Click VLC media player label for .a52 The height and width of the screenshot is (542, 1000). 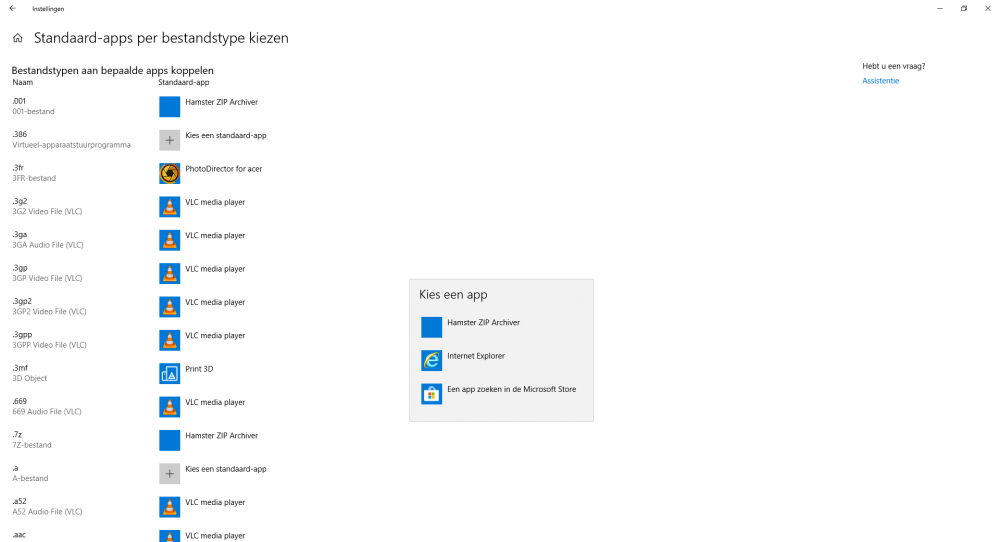click(x=215, y=502)
